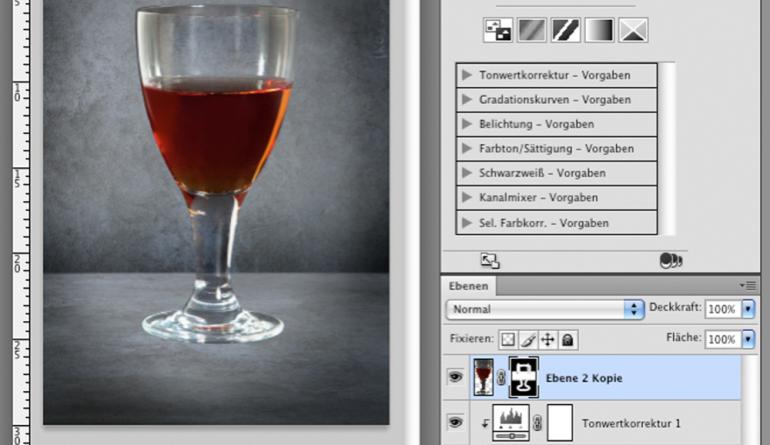Expand Kanalmixer – Vorgaben presets

(x=467, y=197)
